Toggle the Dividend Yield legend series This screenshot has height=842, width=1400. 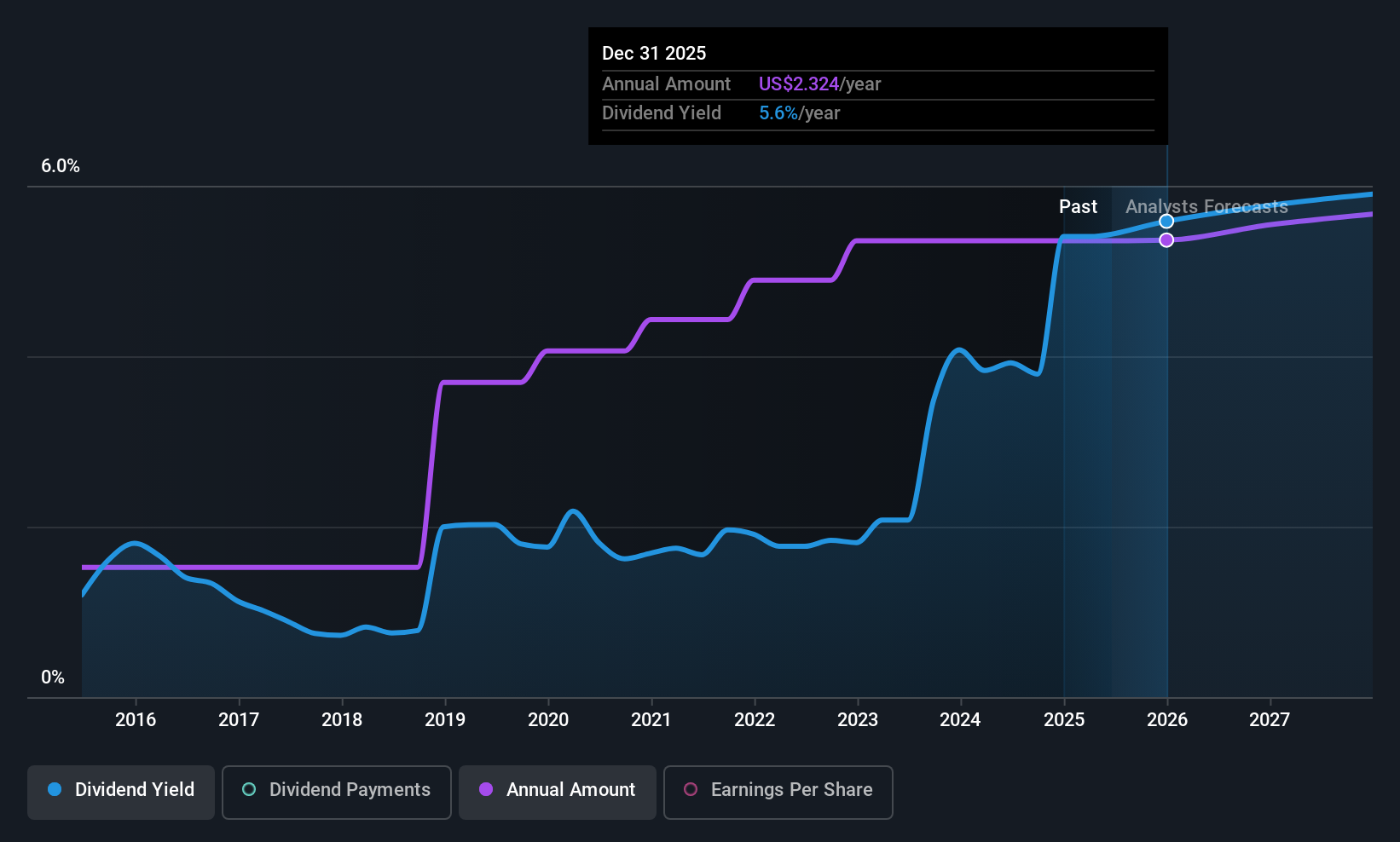[121, 792]
